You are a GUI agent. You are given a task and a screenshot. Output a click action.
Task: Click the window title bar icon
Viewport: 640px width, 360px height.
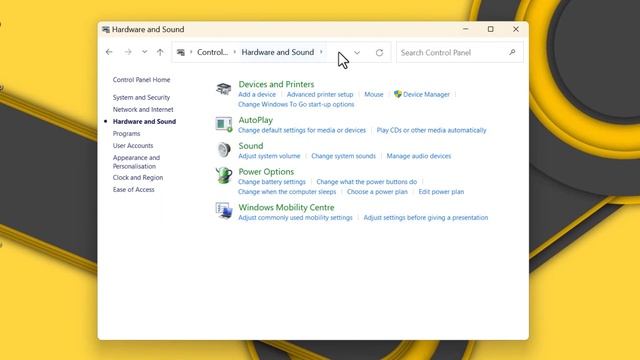pyautogui.click(x=106, y=29)
